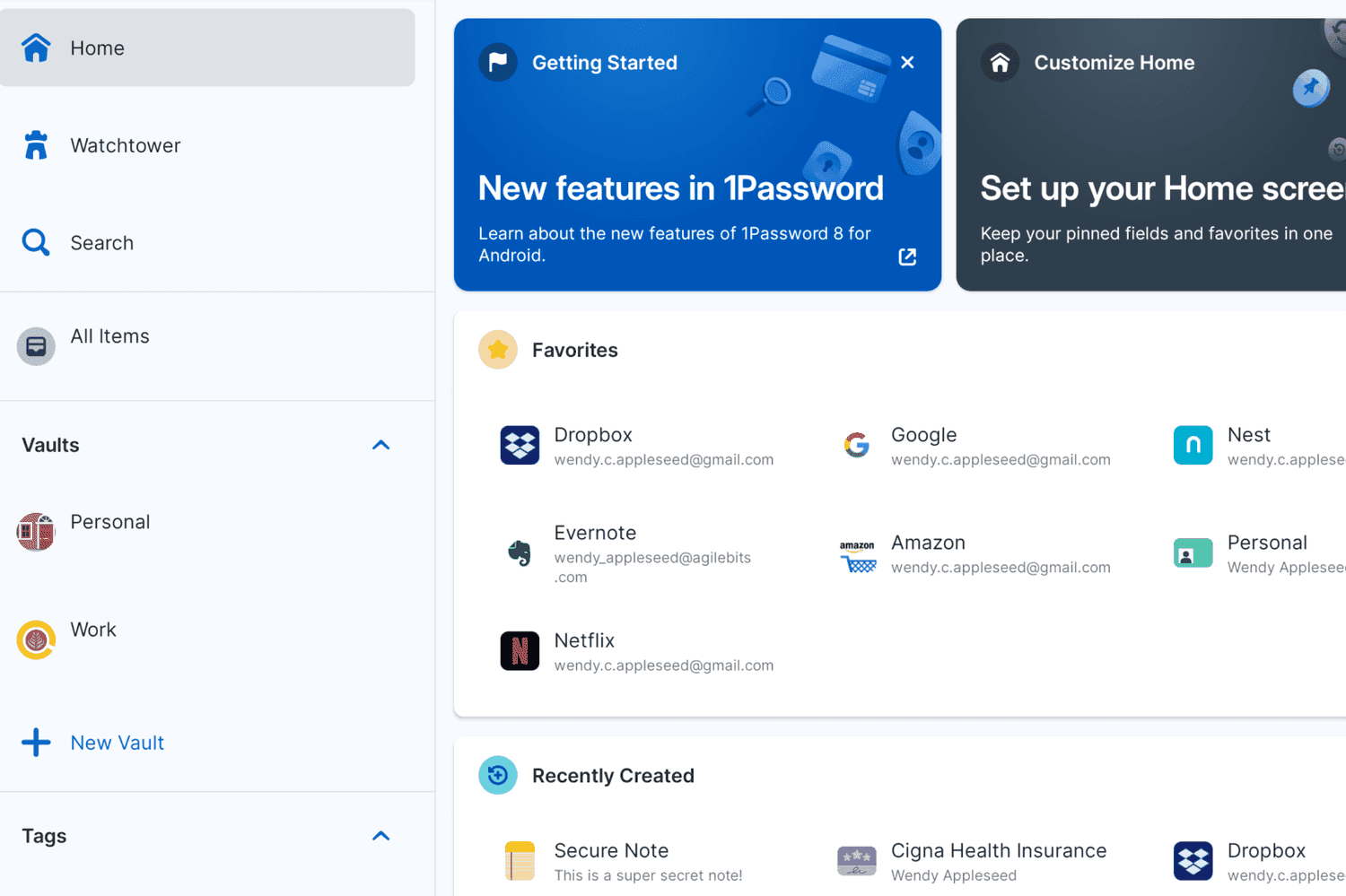Click the Favorites star icon

point(498,350)
